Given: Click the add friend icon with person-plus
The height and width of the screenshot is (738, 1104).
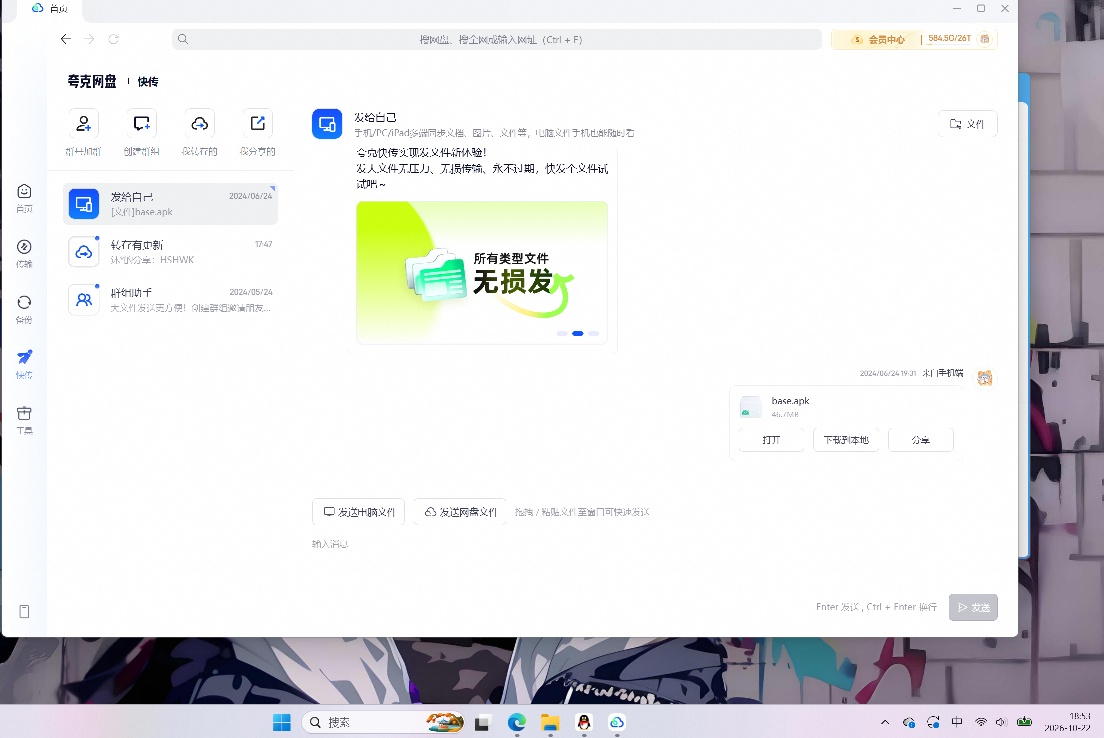Looking at the screenshot, I should pos(83,124).
